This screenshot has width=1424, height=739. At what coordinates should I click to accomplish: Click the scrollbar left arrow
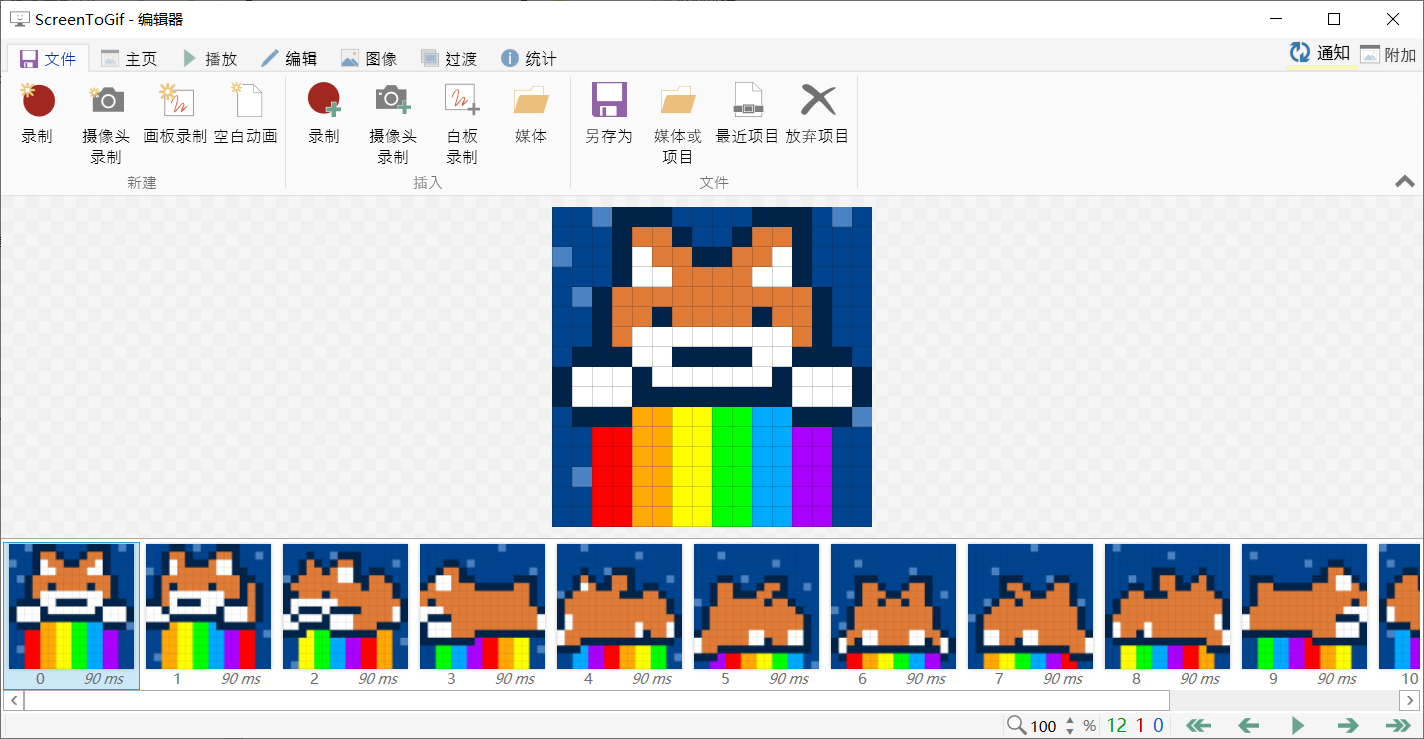pyautogui.click(x=14, y=700)
